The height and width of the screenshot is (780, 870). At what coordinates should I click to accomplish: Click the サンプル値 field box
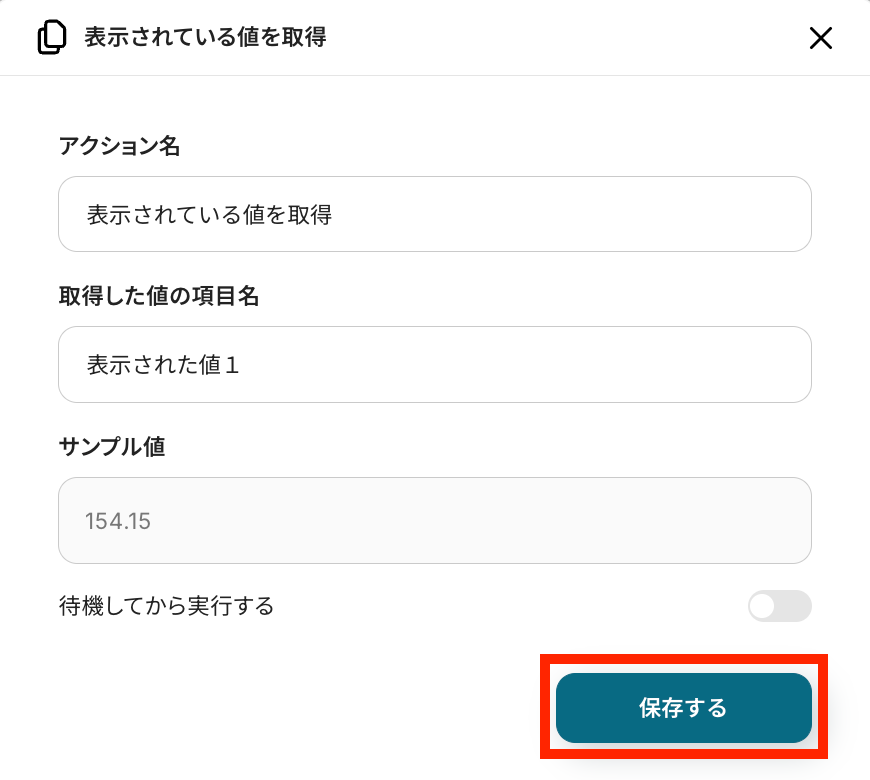click(x=434, y=520)
